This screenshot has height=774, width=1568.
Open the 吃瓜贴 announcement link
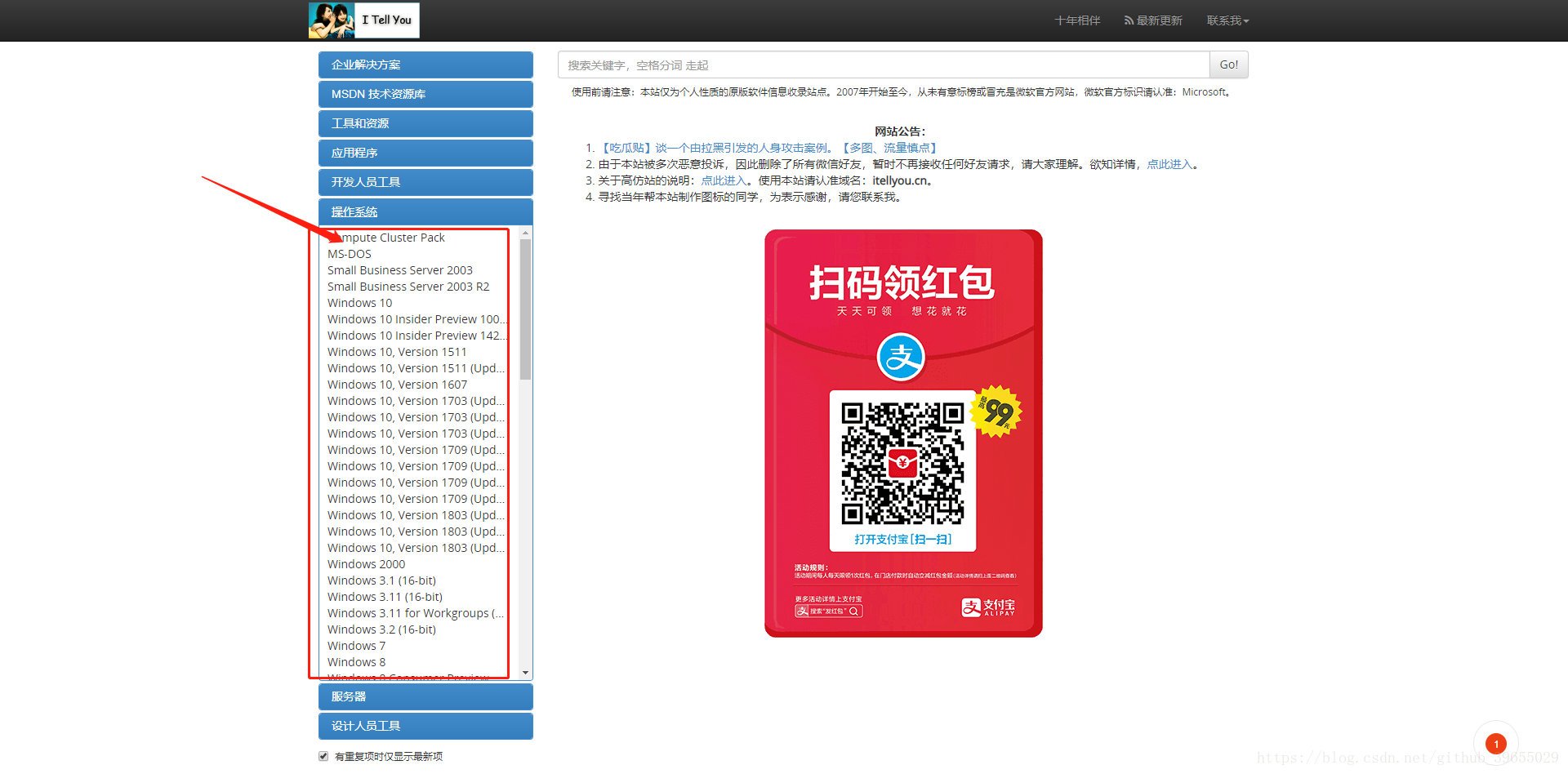769,148
